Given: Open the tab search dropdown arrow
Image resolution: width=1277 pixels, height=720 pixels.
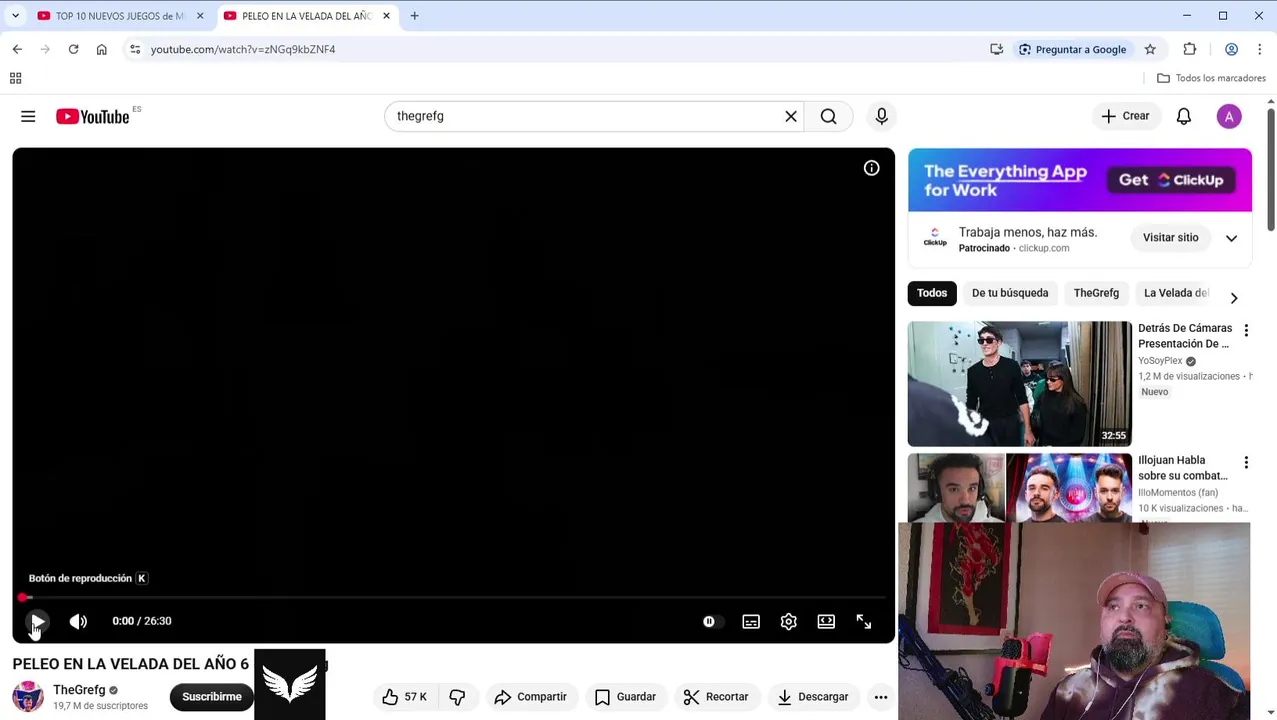Looking at the screenshot, I should coord(15,16).
